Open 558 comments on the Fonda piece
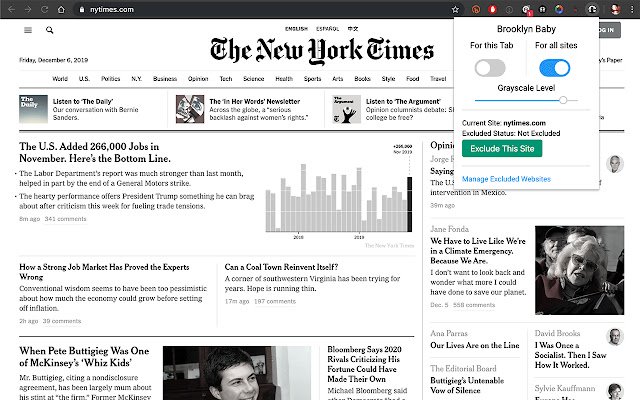The height and width of the screenshot is (400, 640). click(474, 305)
